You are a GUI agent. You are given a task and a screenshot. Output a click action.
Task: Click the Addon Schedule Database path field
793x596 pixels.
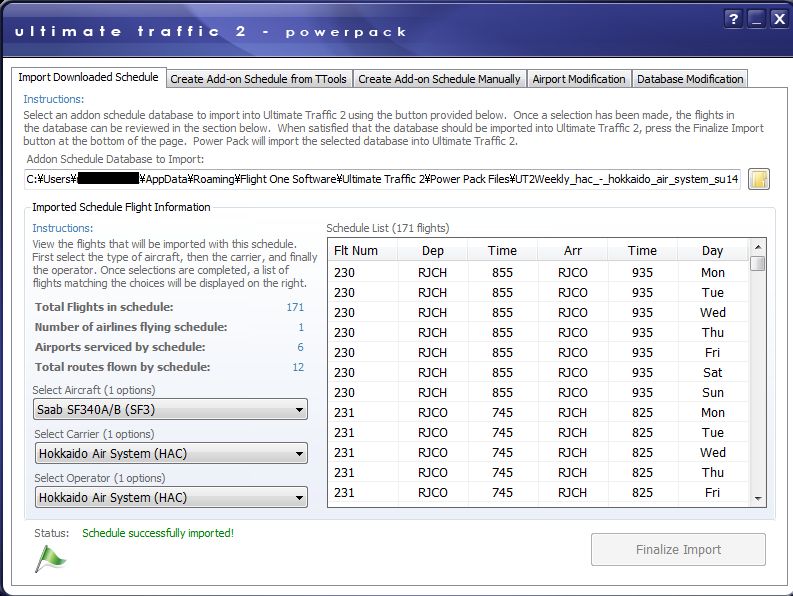point(382,179)
